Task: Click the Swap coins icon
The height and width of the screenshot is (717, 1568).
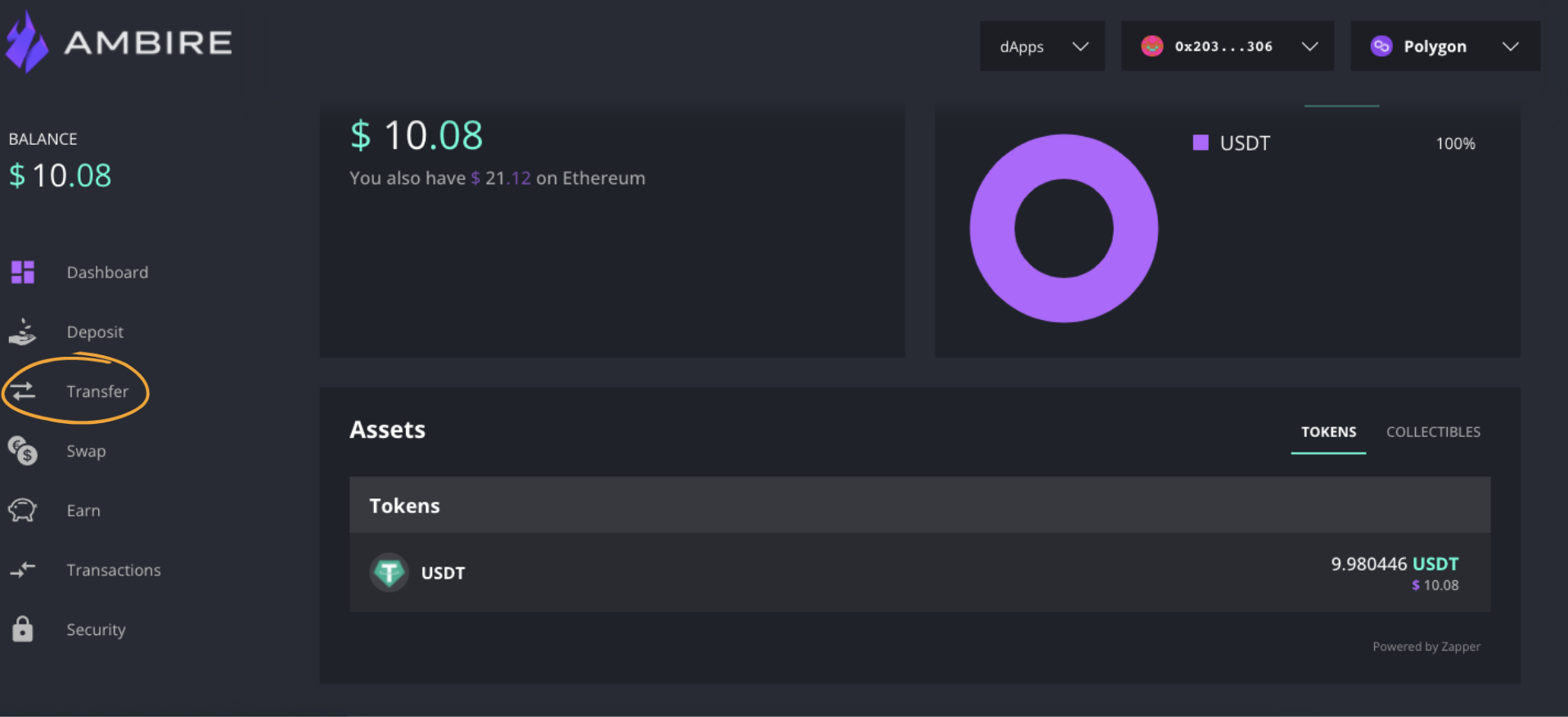Action: 23,450
